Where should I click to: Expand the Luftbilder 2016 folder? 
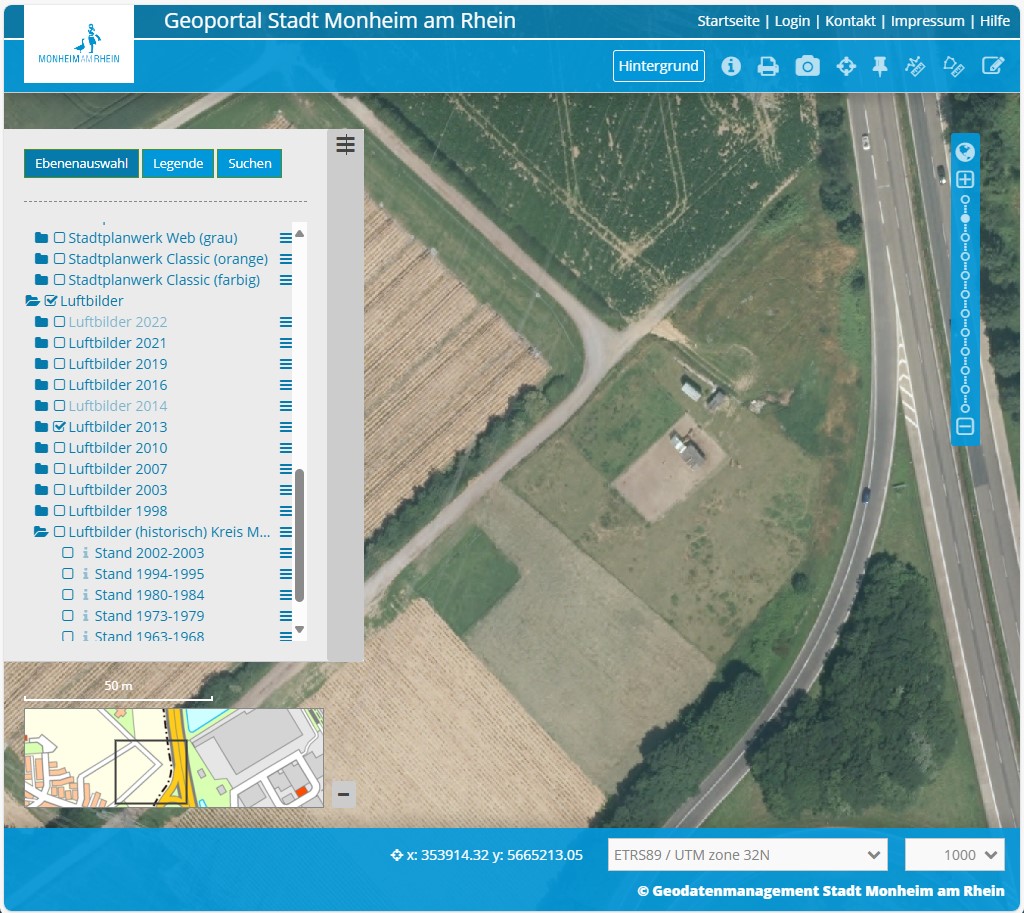[41, 385]
